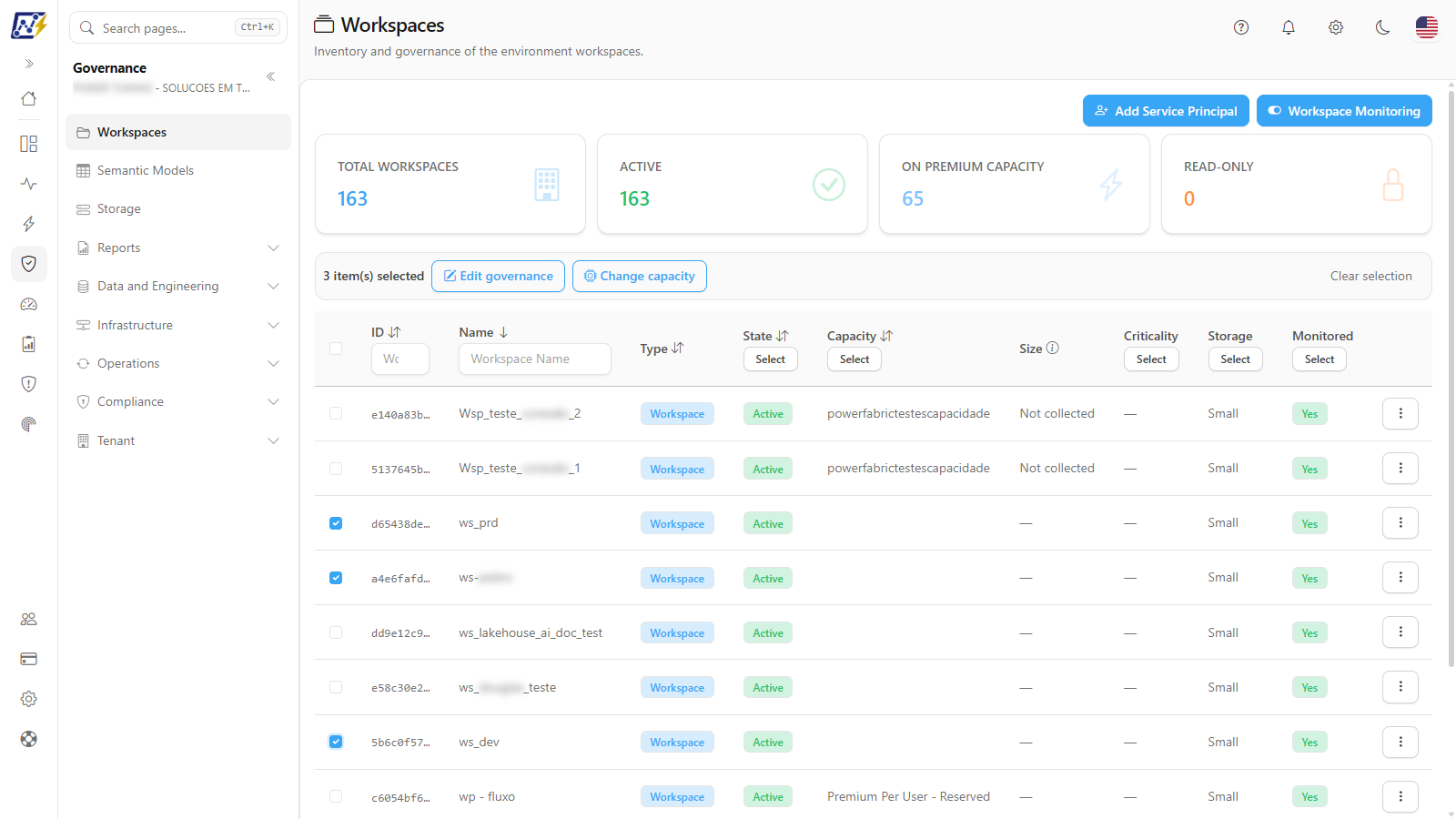Expand the Data and Engineering section
This screenshot has height=819, width=1456.
coord(178,286)
